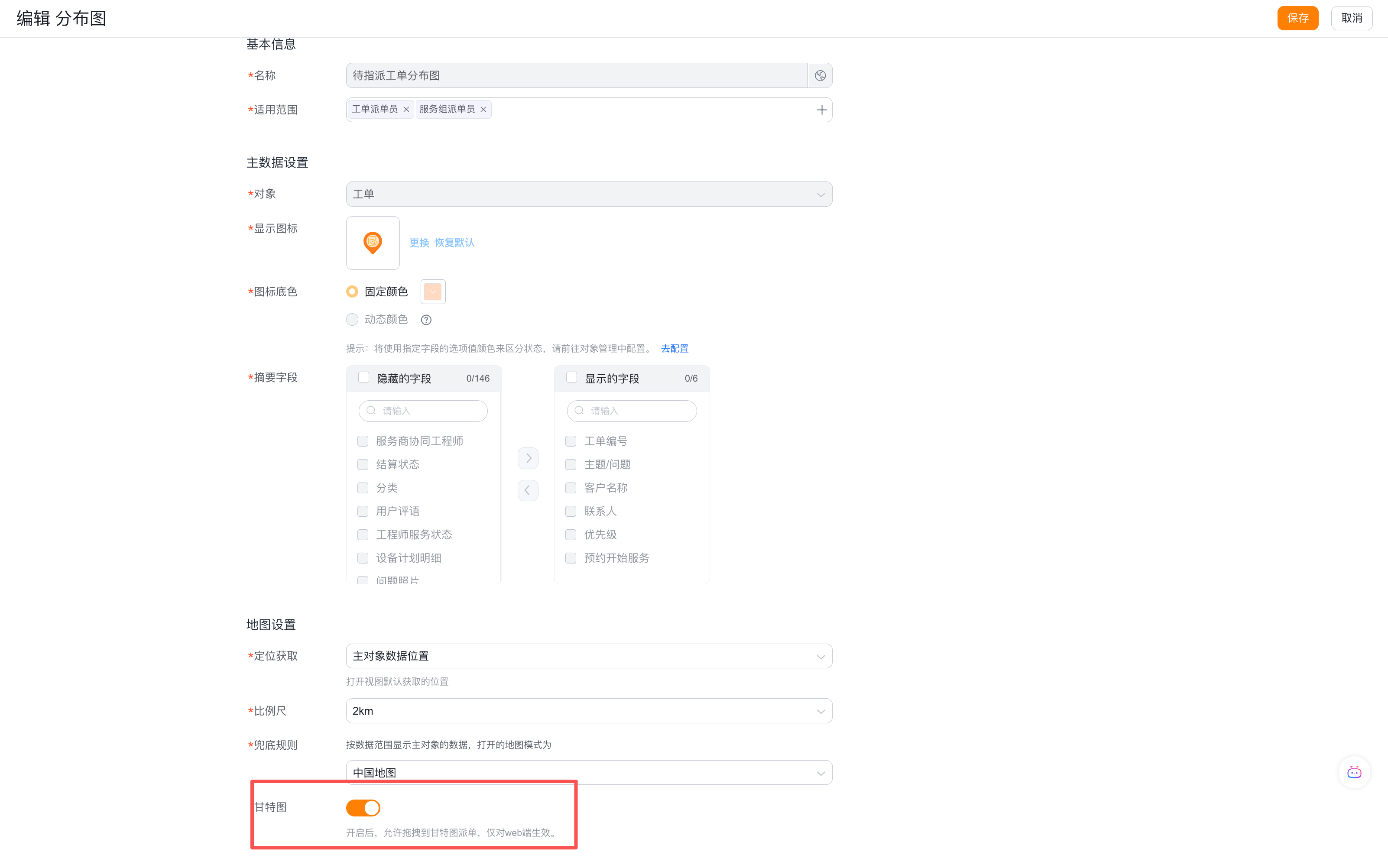Click the globe icon in name field
Image resolution: width=1388 pixels, height=868 pixels.
(820, 75)
